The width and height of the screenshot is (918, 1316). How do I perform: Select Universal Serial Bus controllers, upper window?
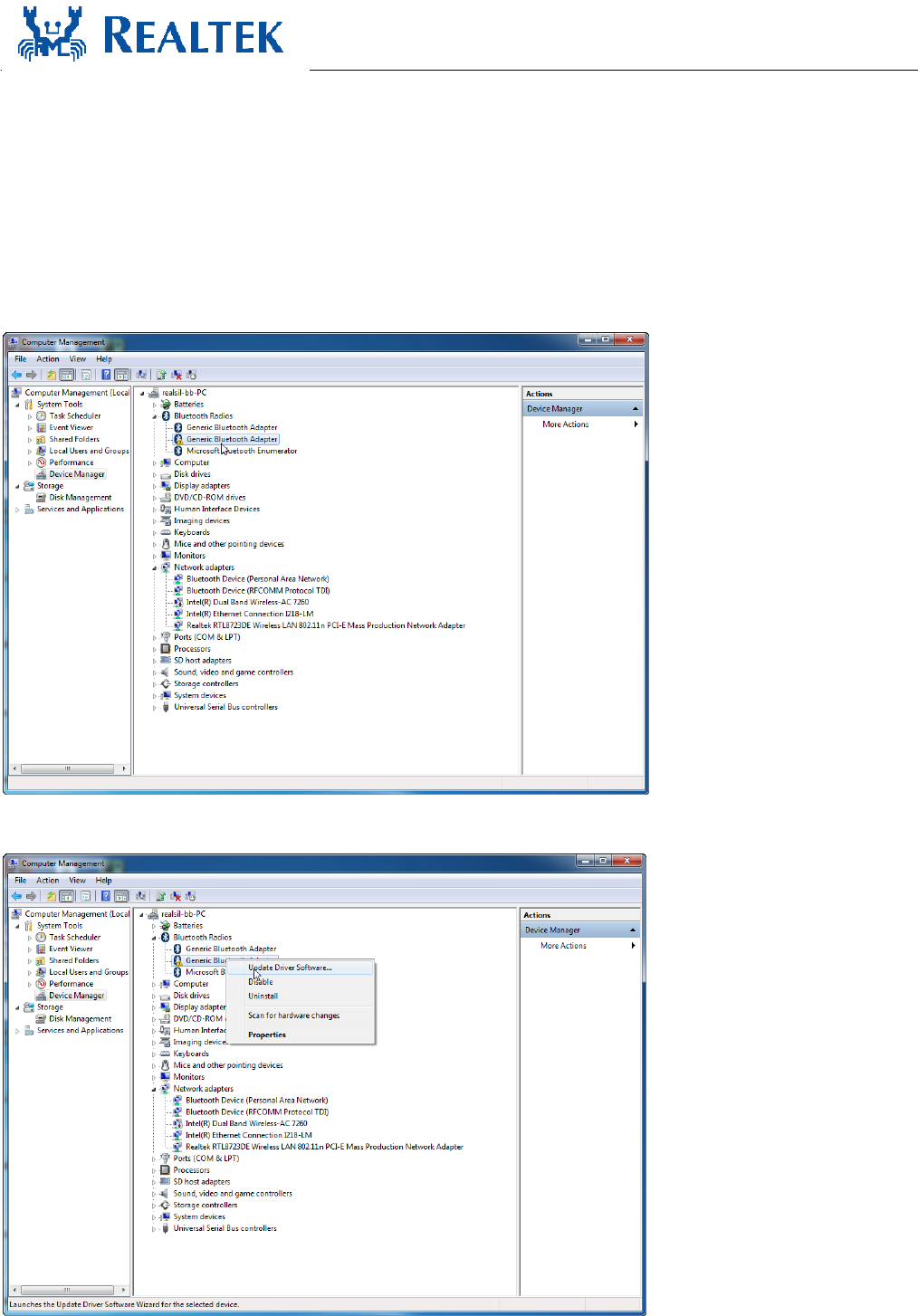coord(225,707)
